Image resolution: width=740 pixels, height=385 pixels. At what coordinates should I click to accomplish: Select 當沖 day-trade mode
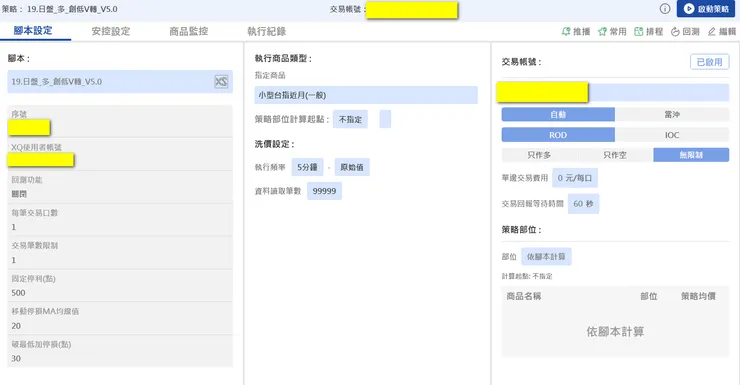click(x=672, y=115)
